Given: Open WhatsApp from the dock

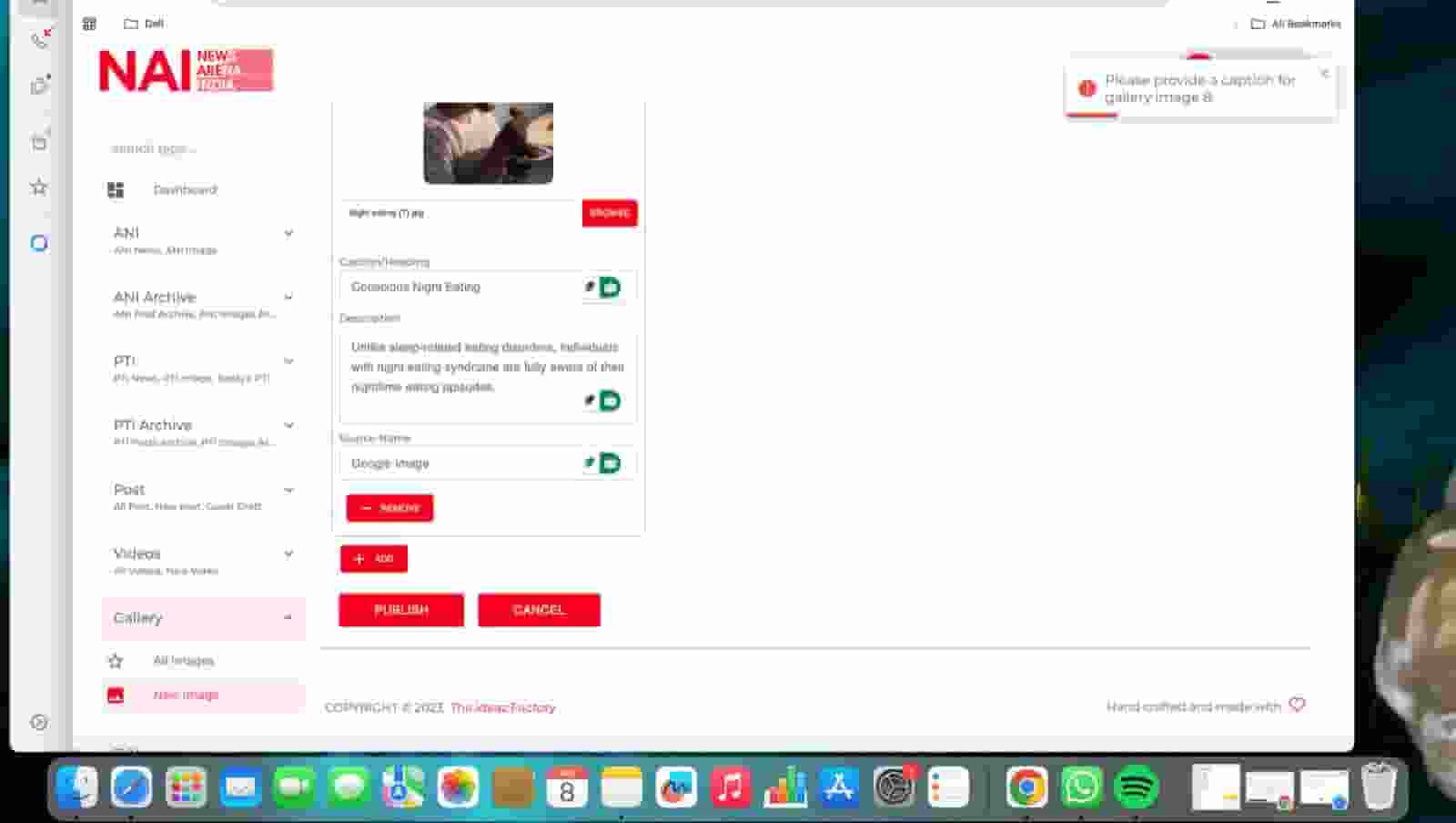Looking at the screenshot, I should (1081, 787).
